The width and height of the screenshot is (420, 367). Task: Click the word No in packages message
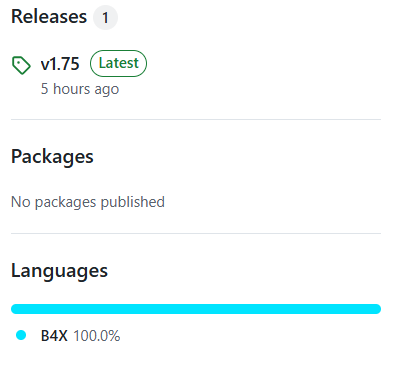coord(21,202)
